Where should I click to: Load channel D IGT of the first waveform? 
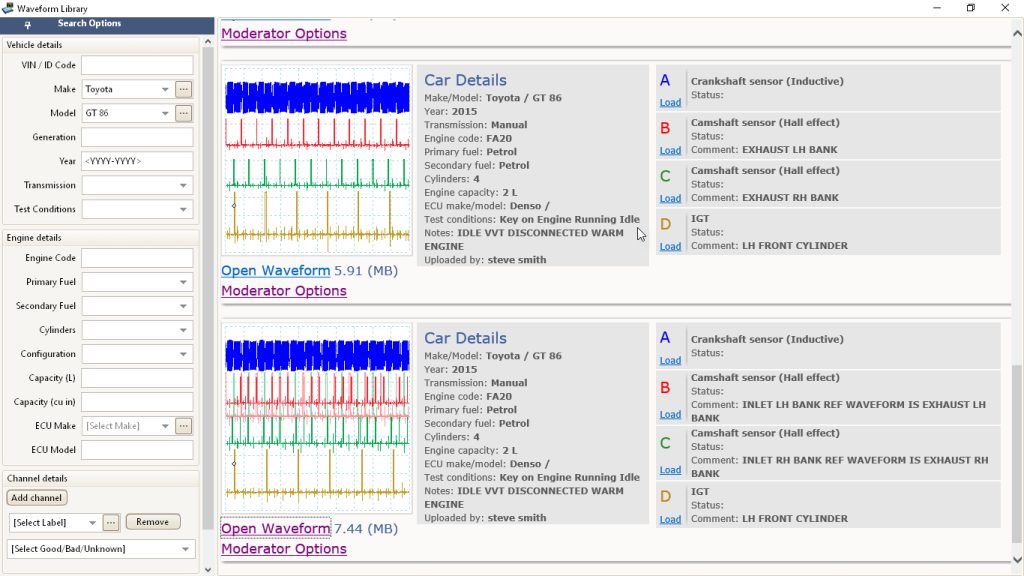pyautogui.click(x=670, y=246)
